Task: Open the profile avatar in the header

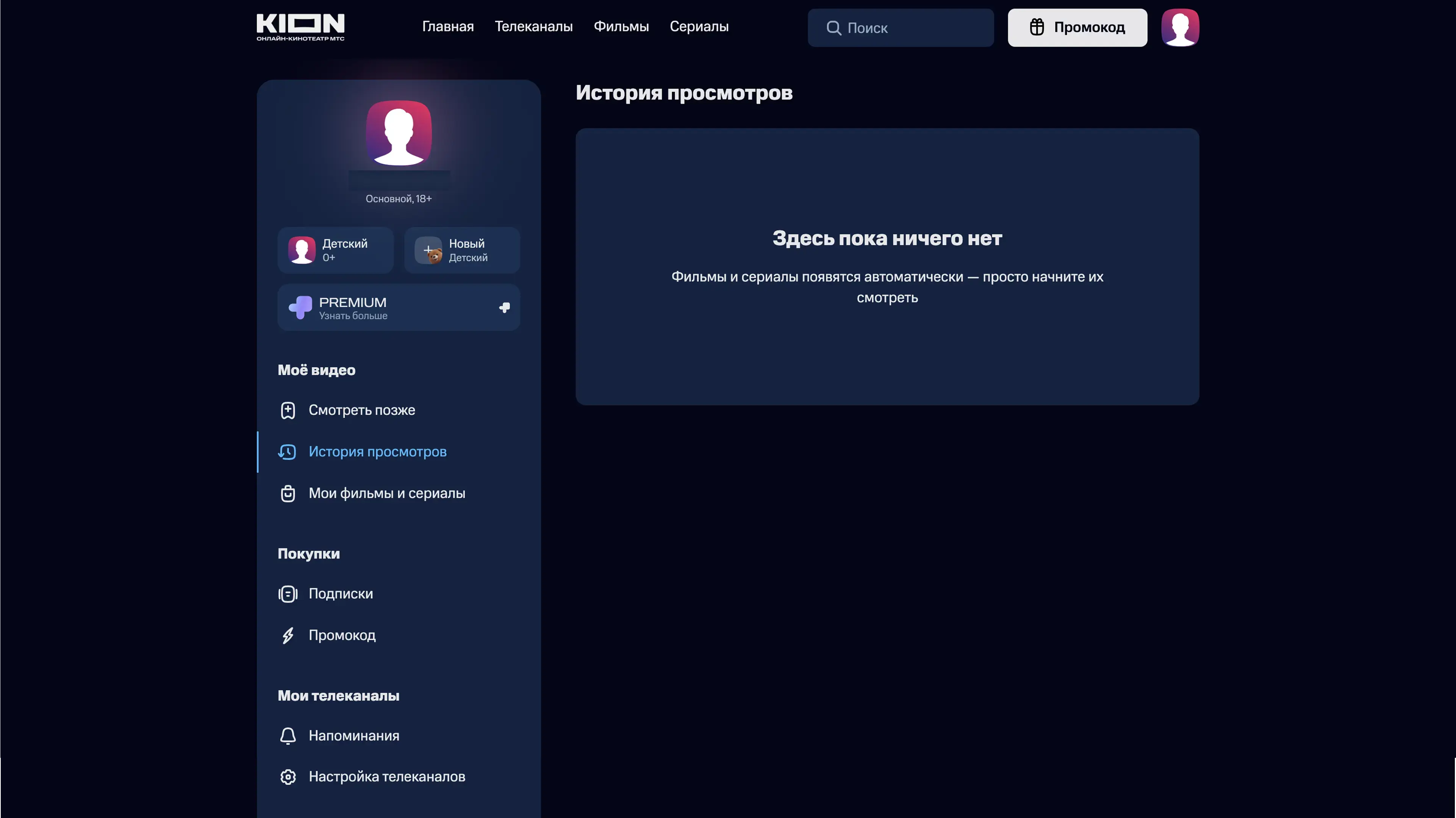Action: tap(1179, 27)
